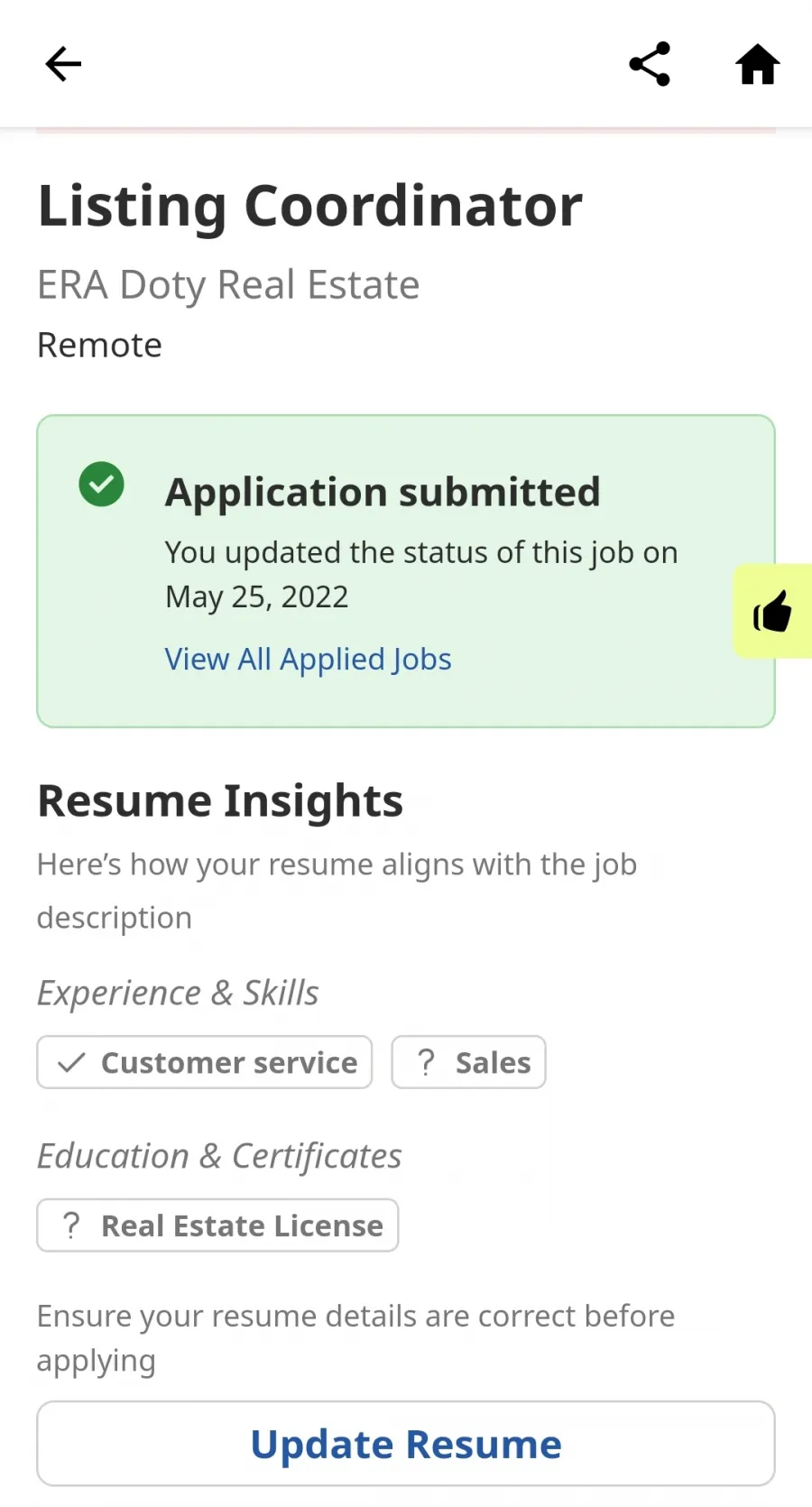Image resolution: width=812 pixels, height=1507 pixels.
Task: Tap the Application submitted heading
Action: coord(383,493)
